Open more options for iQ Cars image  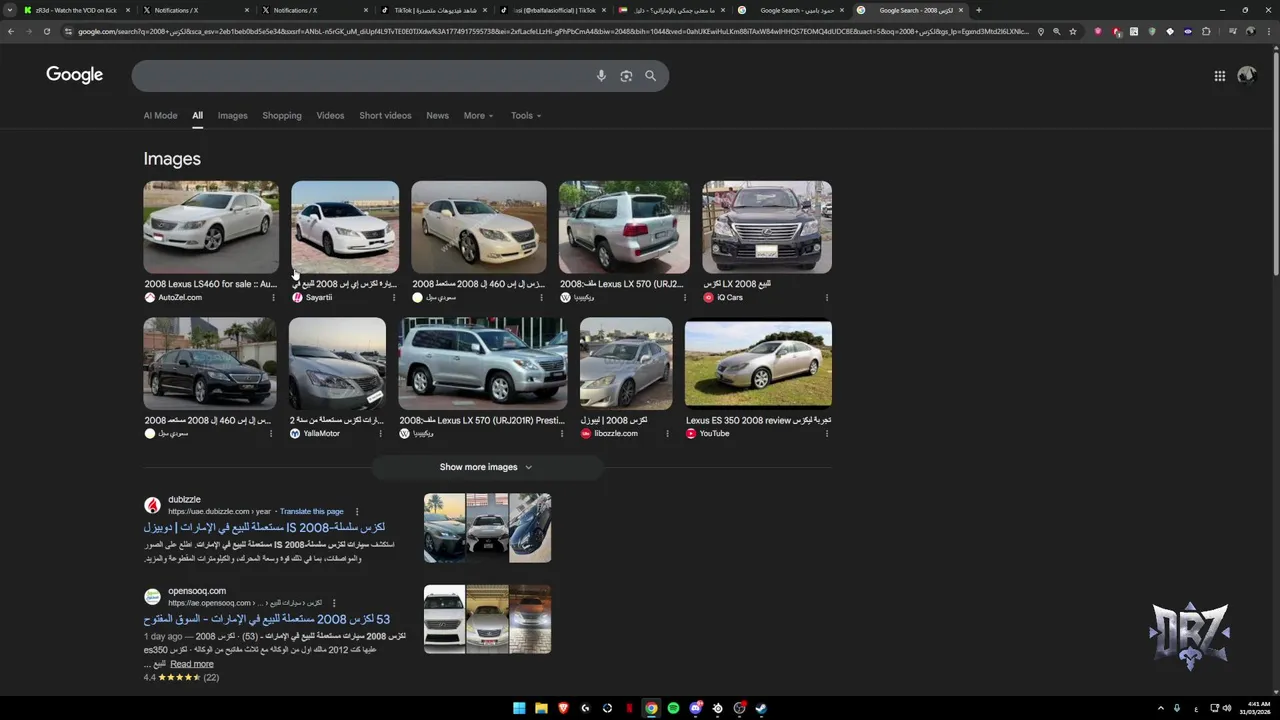click(x=827, y=298)
